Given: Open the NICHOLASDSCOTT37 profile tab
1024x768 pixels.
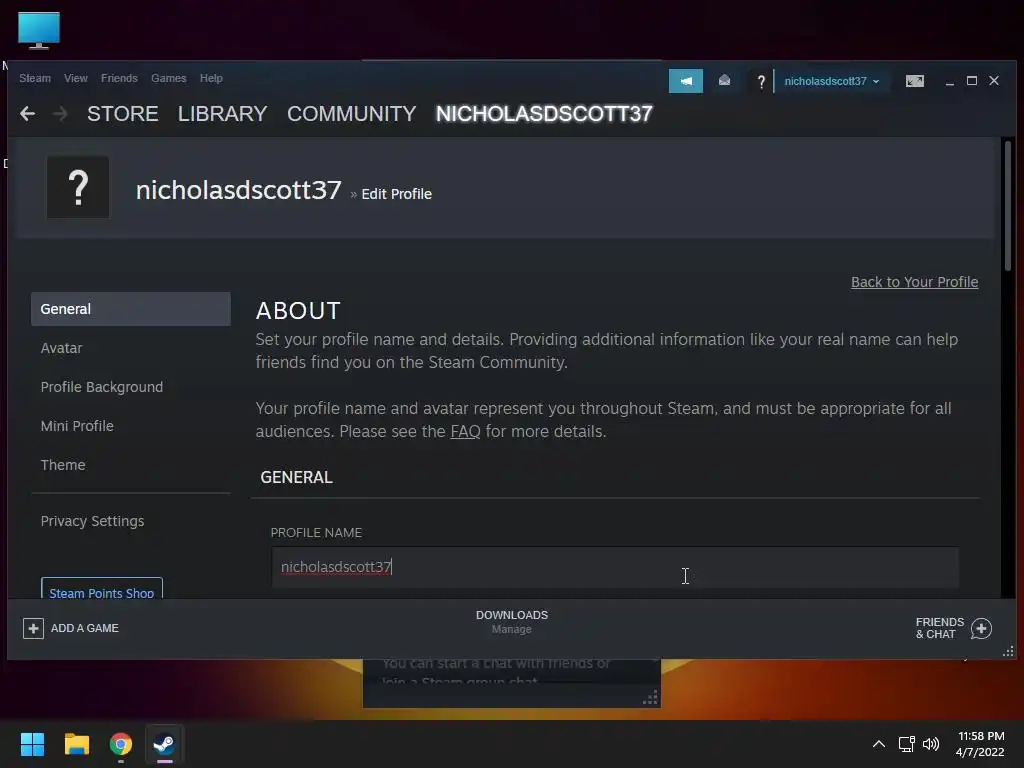Looking at the screenshot, I should point(544,114).
